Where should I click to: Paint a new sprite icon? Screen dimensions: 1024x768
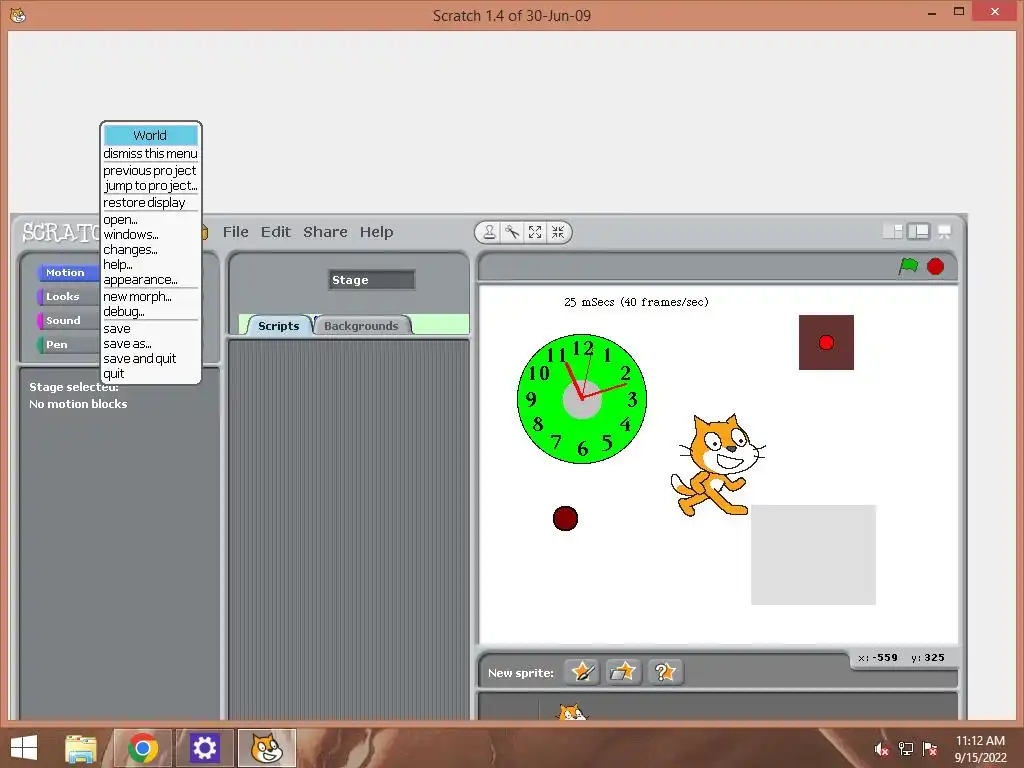click(583, 671)
